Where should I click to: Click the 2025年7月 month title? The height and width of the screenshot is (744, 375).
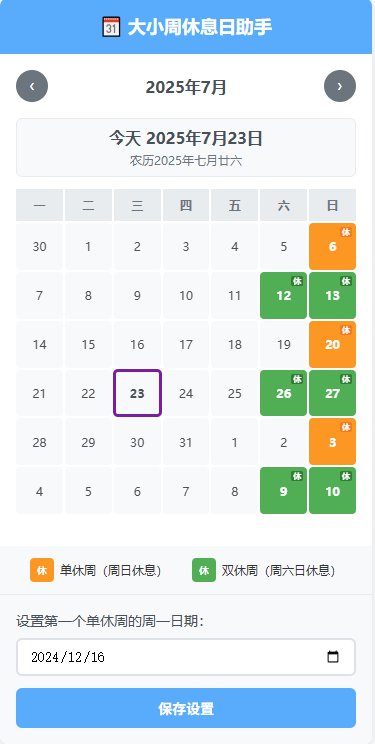coord(186,87)
